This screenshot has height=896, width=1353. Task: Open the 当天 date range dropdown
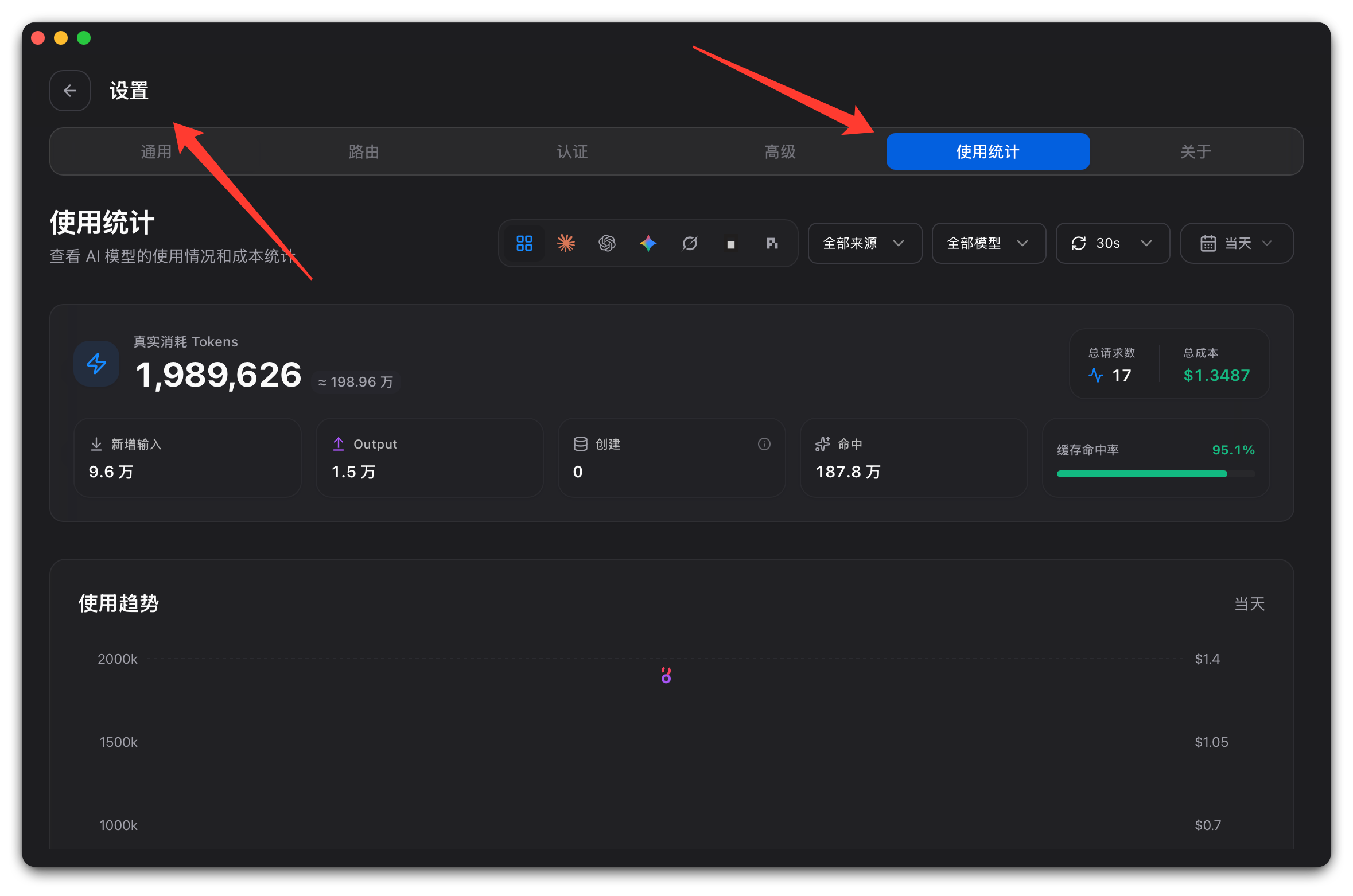click(1237, 243)
